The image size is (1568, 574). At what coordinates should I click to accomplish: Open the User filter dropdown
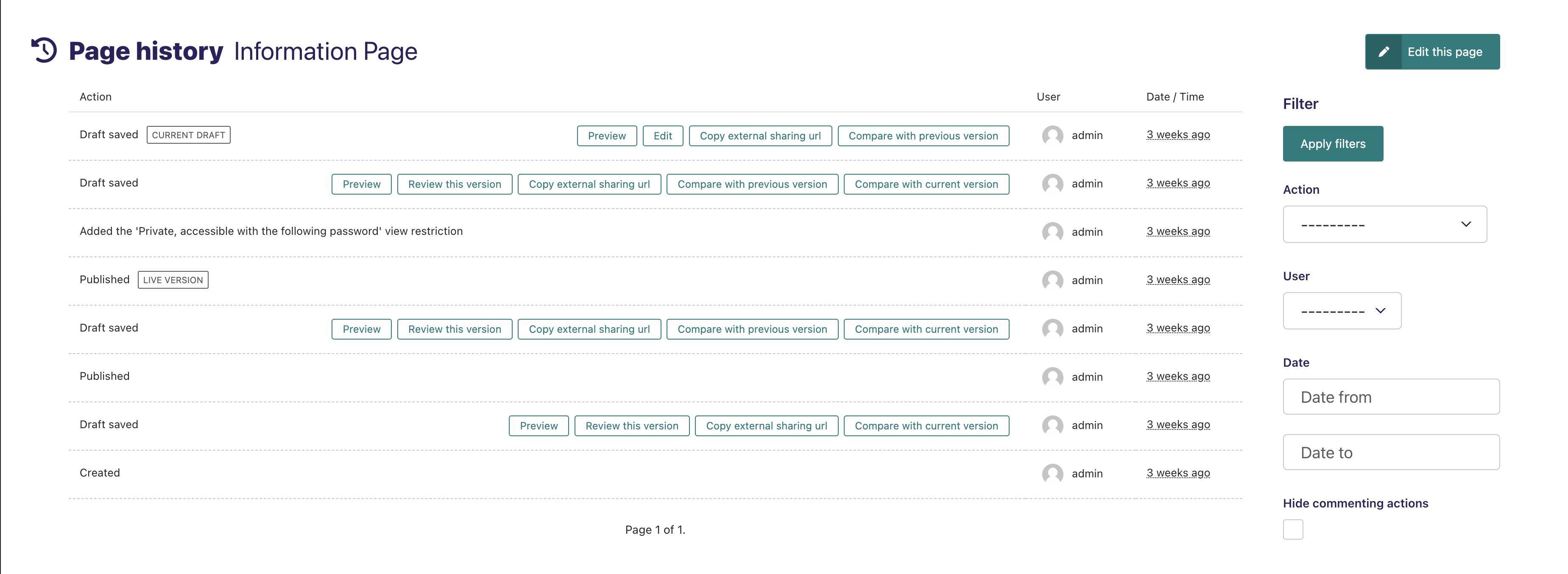tap(1342, 311)
